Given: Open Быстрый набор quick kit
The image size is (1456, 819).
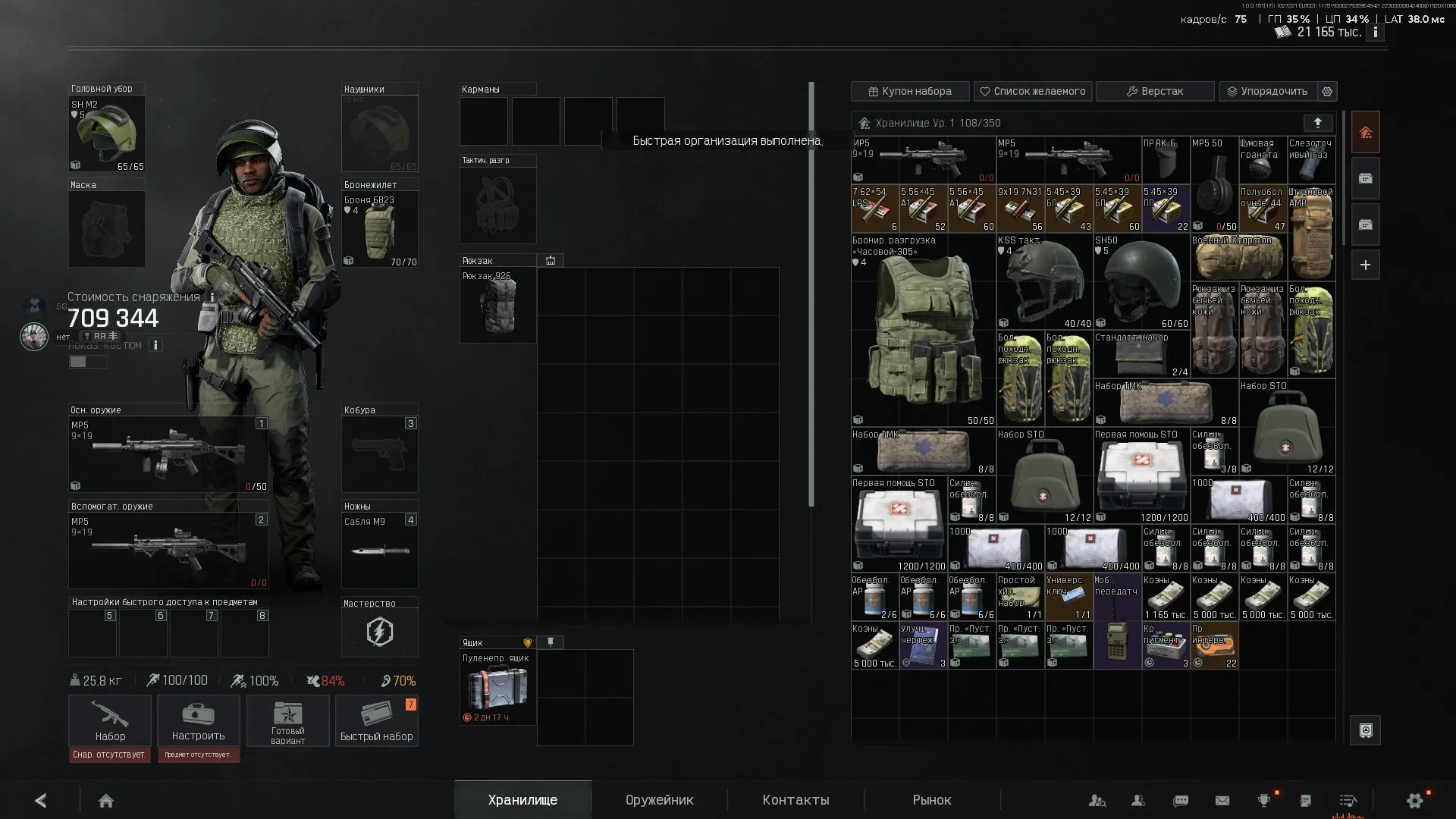Looking at the screenshot, I should pos(377,721).
